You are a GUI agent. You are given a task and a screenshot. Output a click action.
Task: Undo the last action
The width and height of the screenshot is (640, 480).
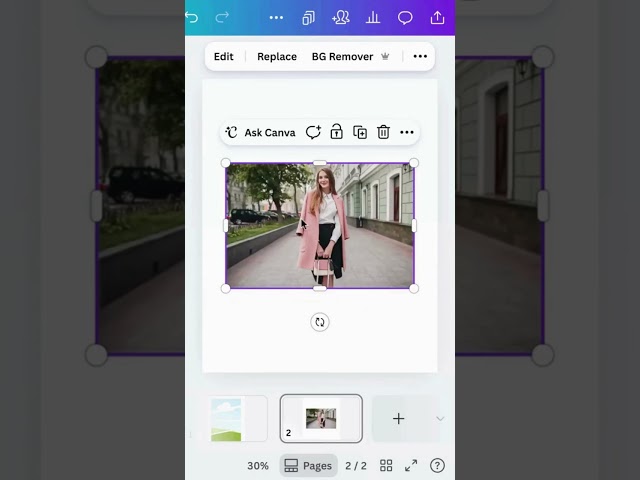pyautogui.click(x=191, y=18)
